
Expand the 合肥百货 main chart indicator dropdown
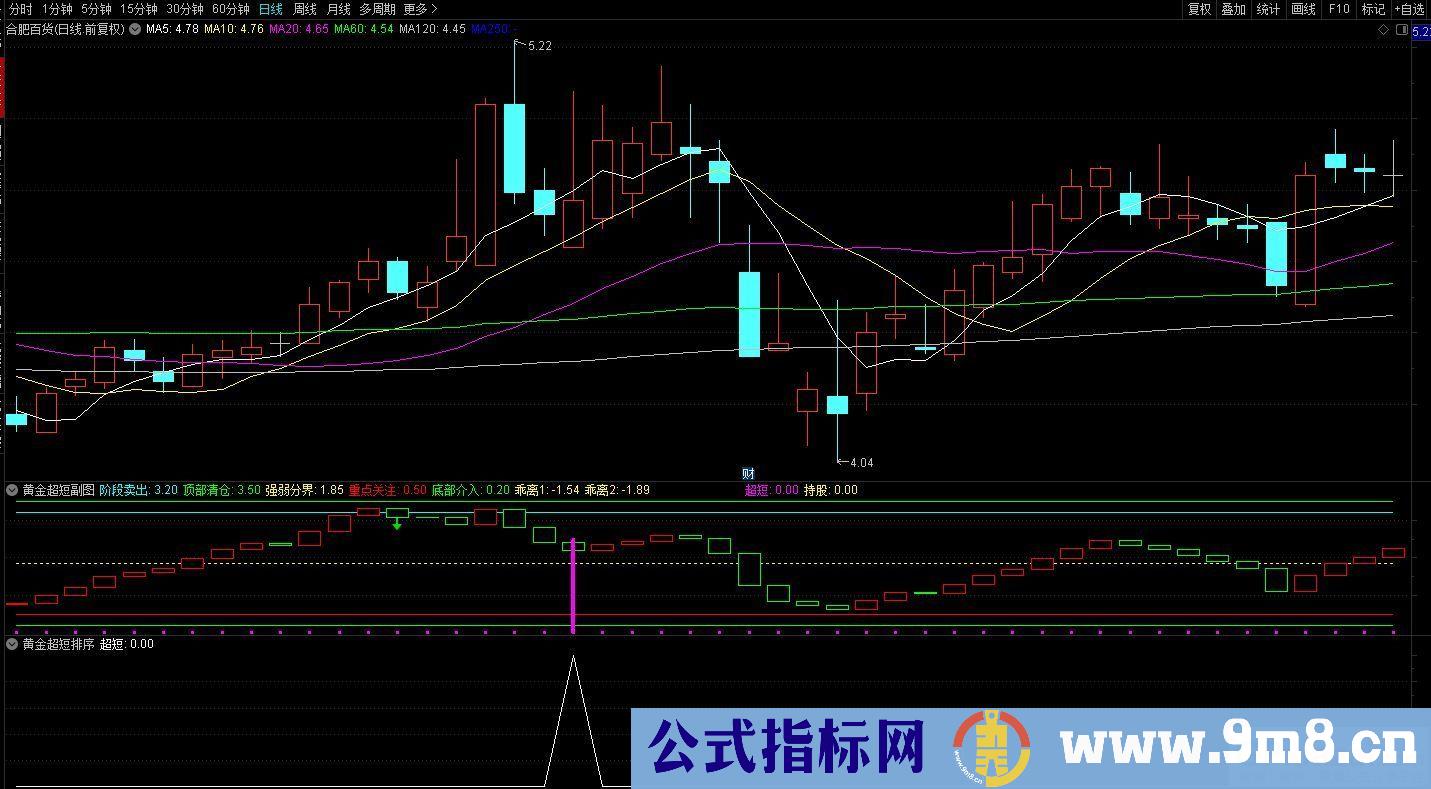click(x=135, y=29)
